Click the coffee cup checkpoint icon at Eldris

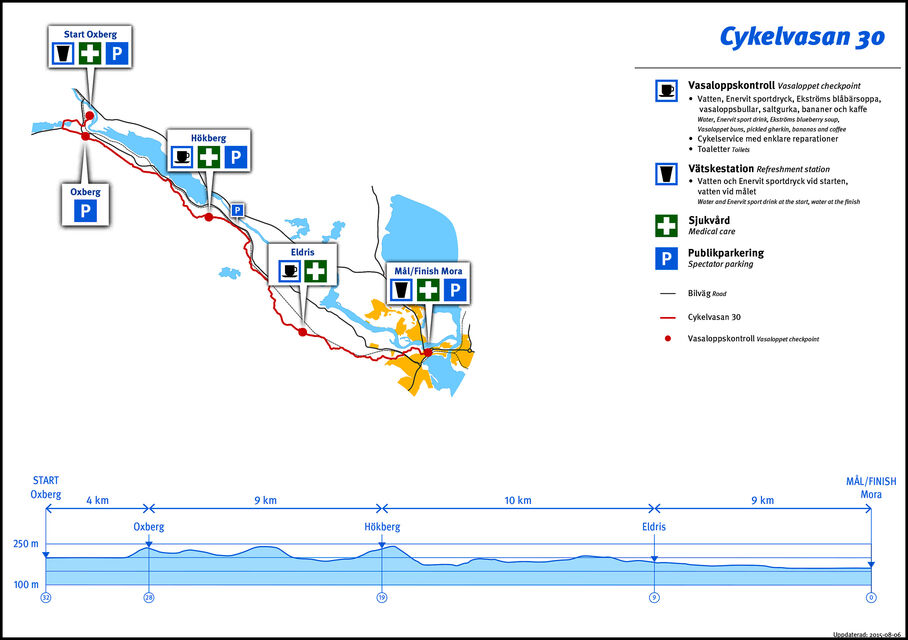click(x=289, y=270)
